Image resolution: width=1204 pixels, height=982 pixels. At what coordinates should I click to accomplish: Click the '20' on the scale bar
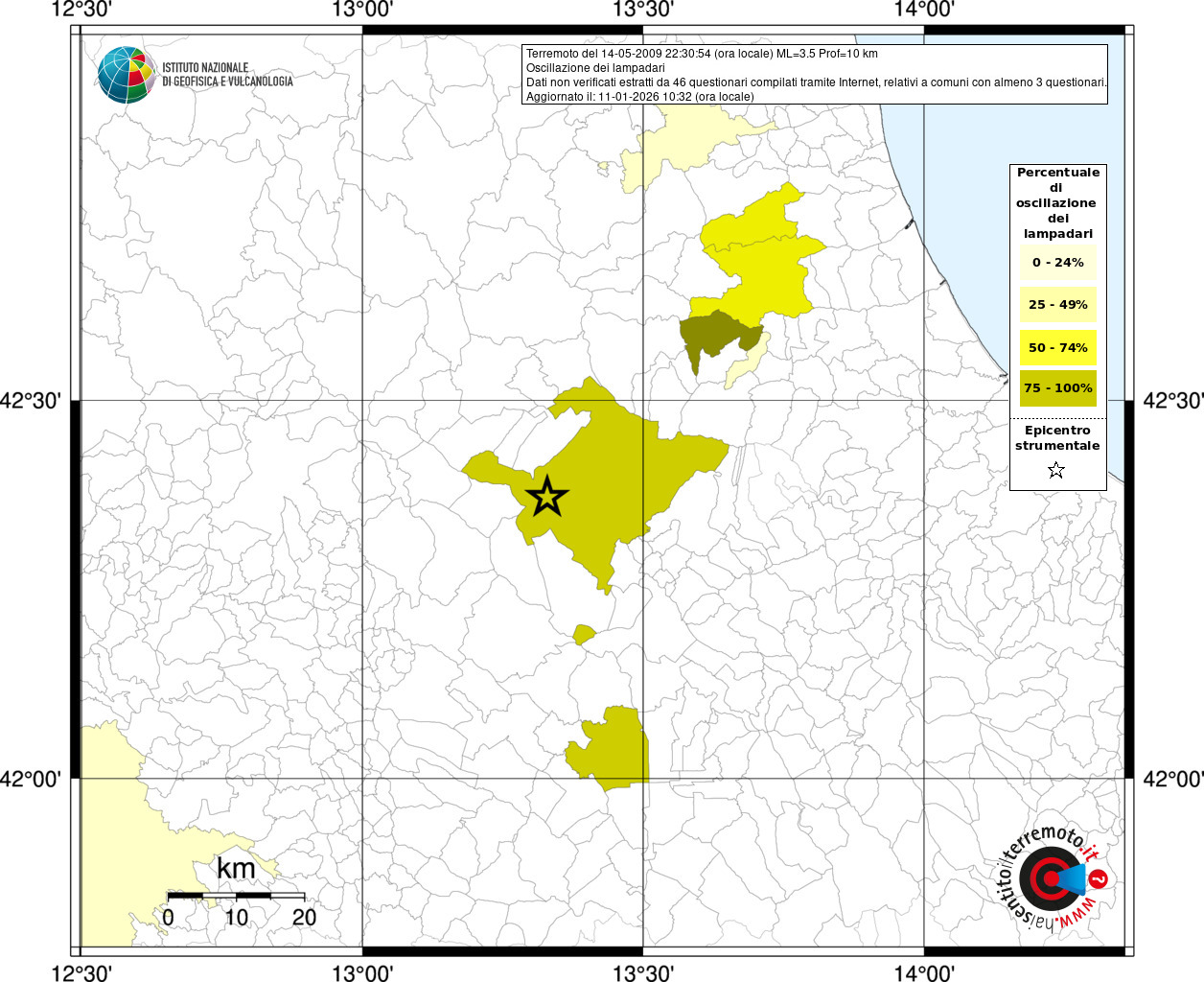304,917
